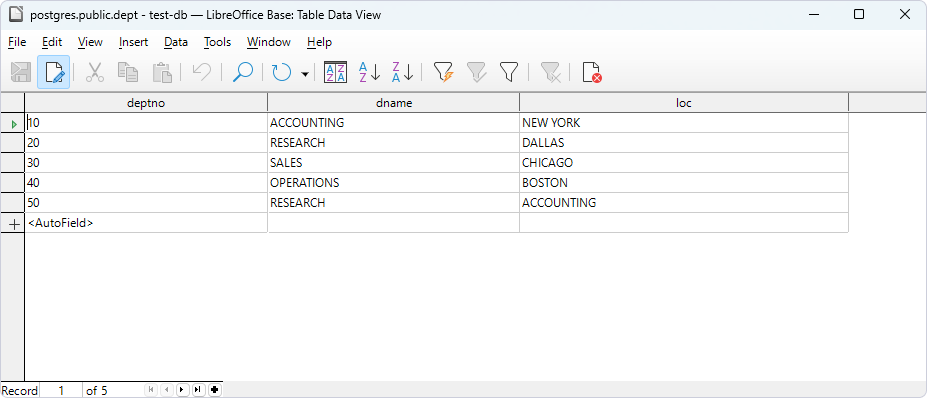The image size is (927, 398).
Task: Click the OPERATIONS cell
Action: pos(394,183)
